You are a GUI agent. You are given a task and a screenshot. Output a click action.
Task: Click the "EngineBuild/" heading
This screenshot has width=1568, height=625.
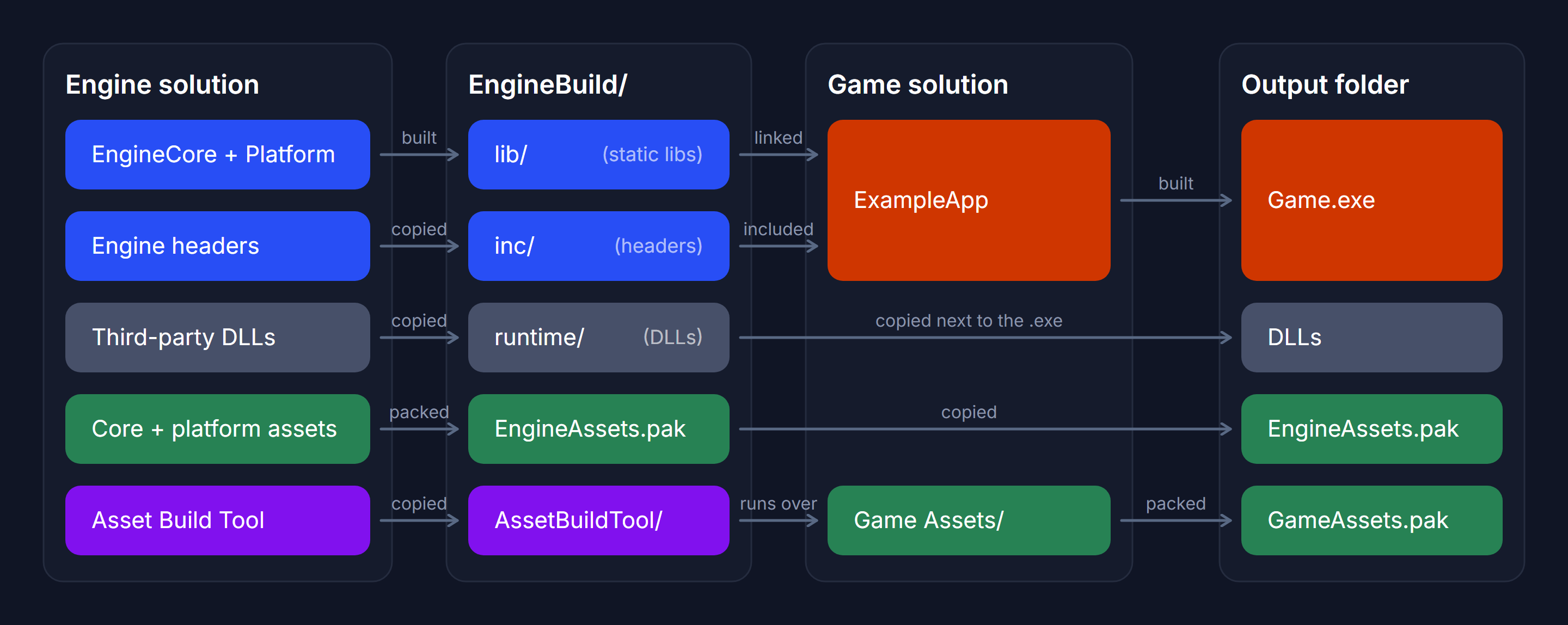pos(547,84)
